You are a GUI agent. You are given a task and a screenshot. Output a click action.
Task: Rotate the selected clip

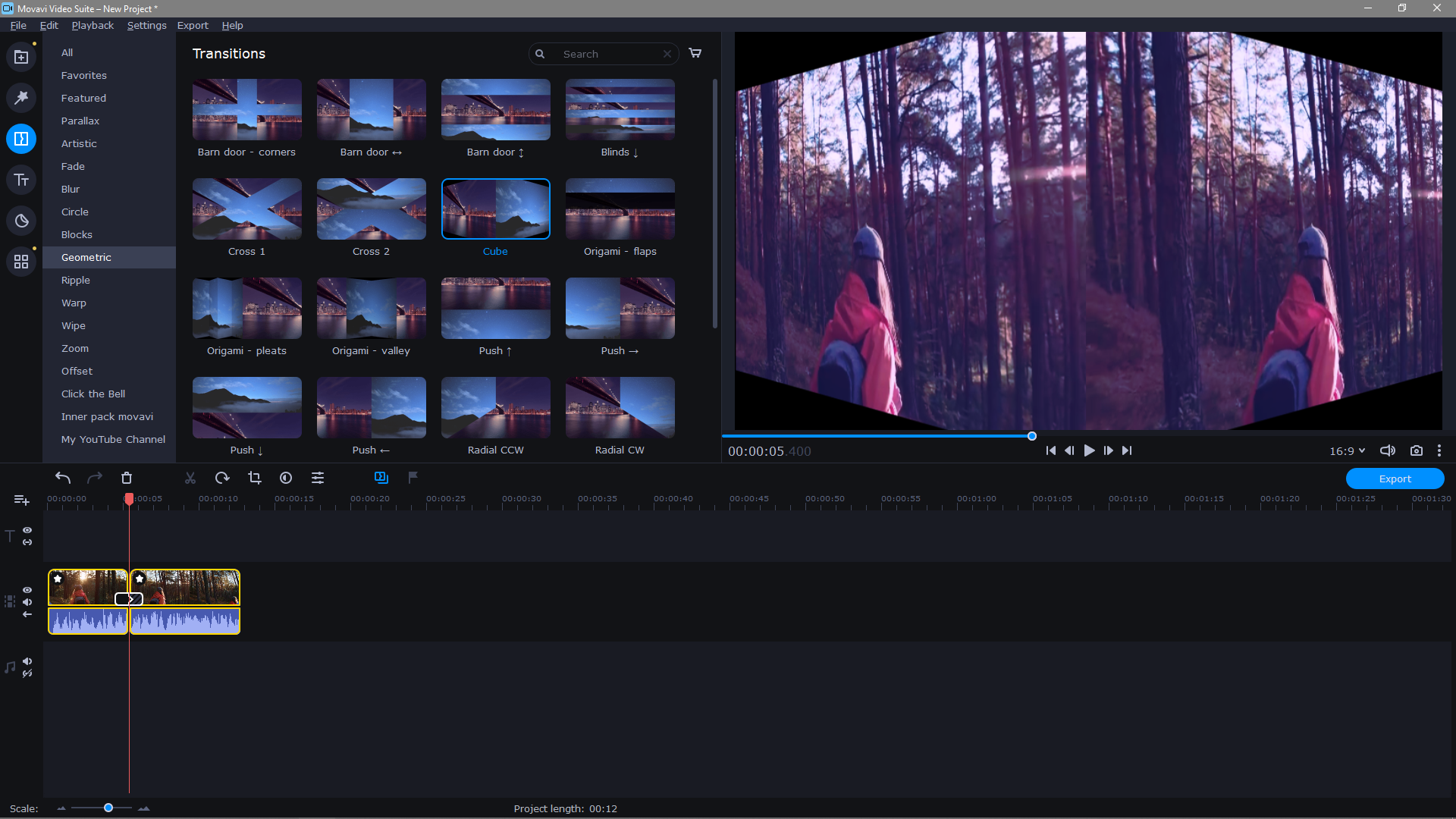coord(221,478)
